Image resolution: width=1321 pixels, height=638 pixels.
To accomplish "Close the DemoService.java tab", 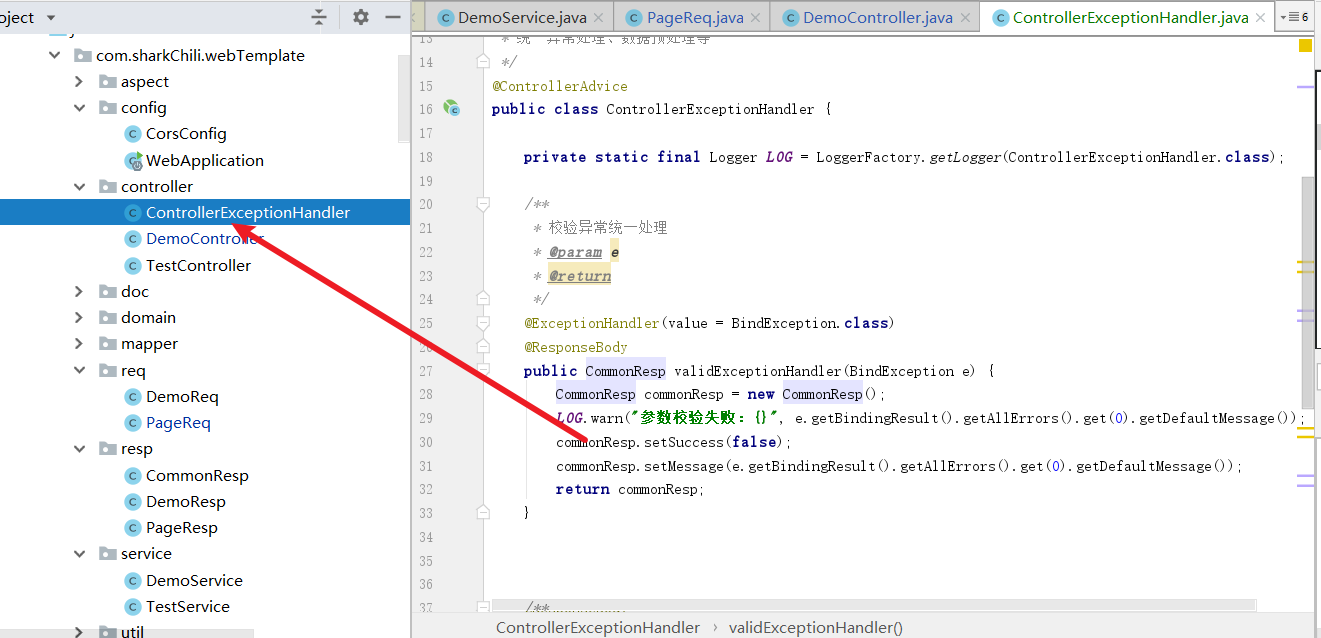I will click(598, 18).
